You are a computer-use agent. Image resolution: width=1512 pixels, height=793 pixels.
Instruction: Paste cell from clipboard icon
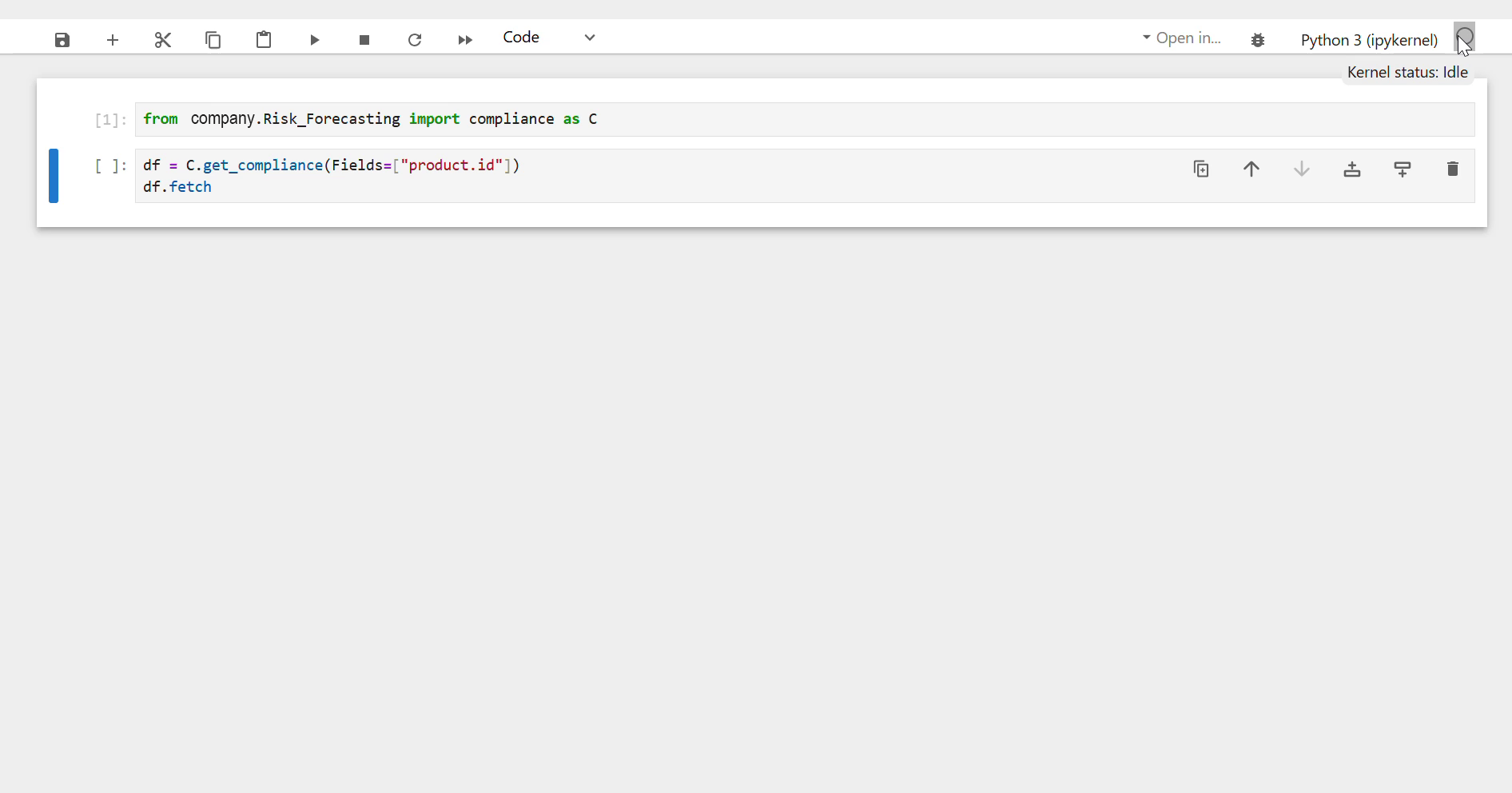264,40
